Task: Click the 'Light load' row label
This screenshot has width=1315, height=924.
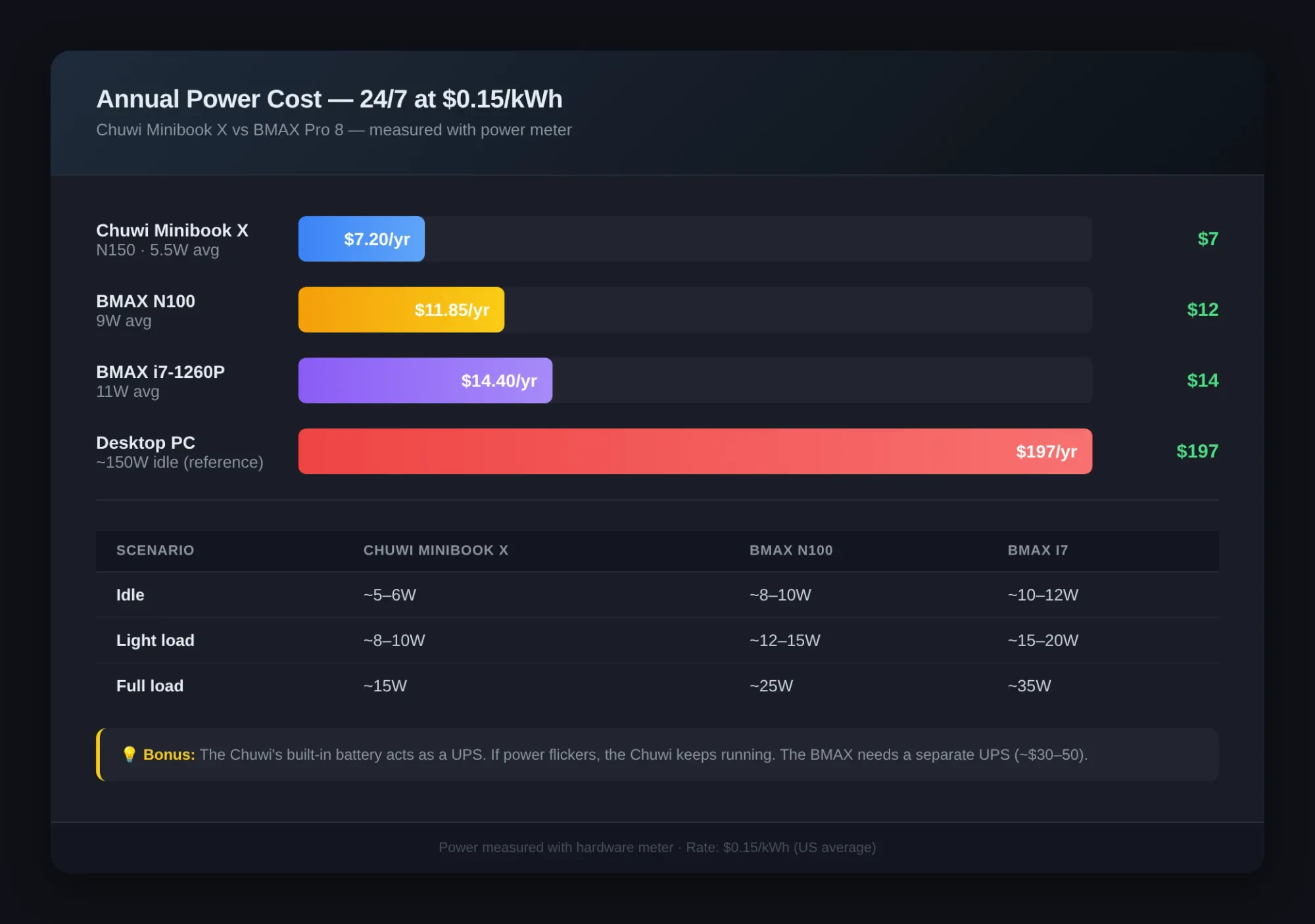Action: tap(155, 640)
